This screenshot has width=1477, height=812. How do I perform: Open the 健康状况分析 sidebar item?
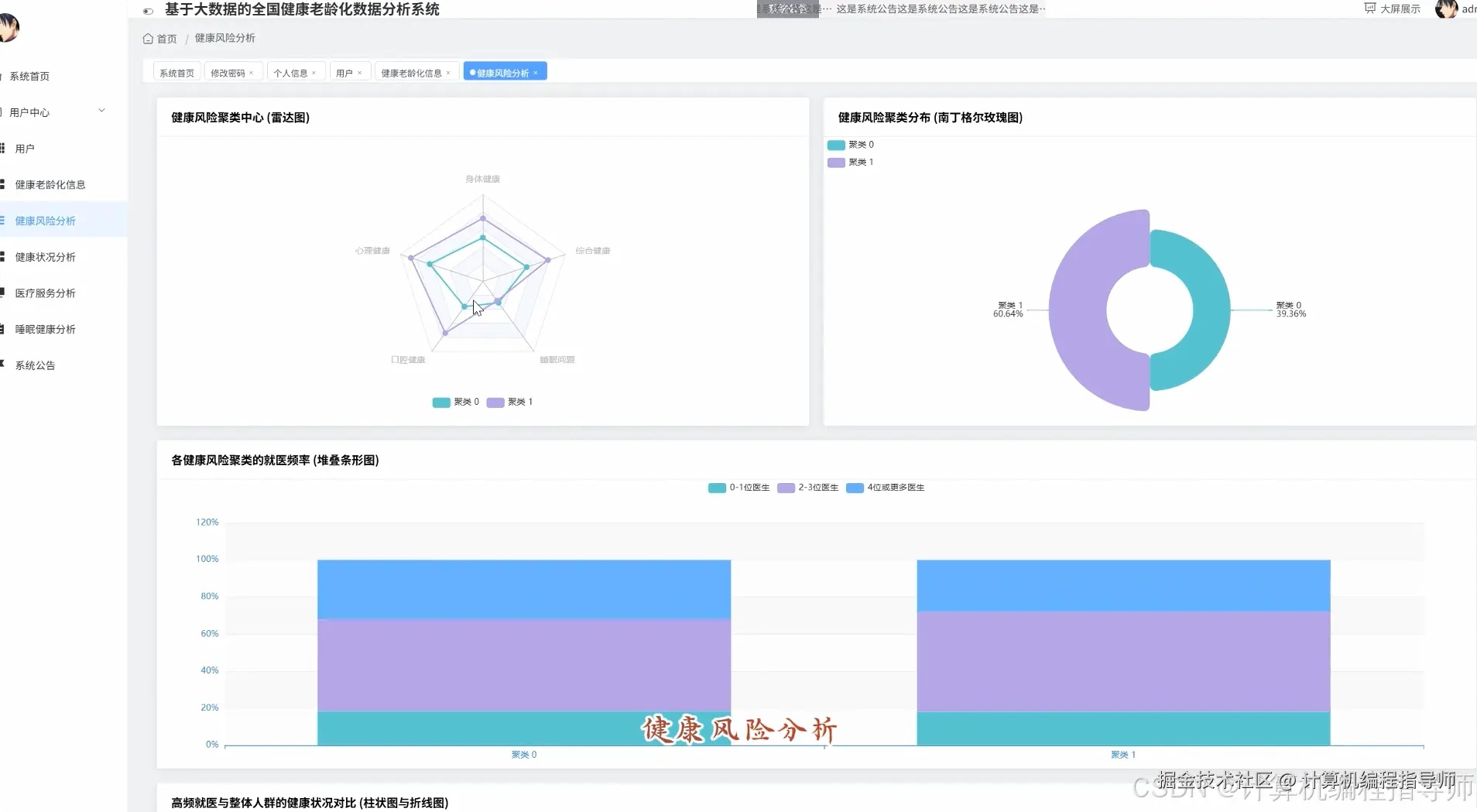[x=46, y=257]
